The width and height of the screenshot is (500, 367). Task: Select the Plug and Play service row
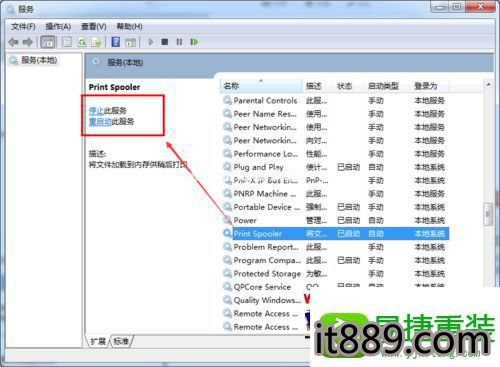pos(335,167)
